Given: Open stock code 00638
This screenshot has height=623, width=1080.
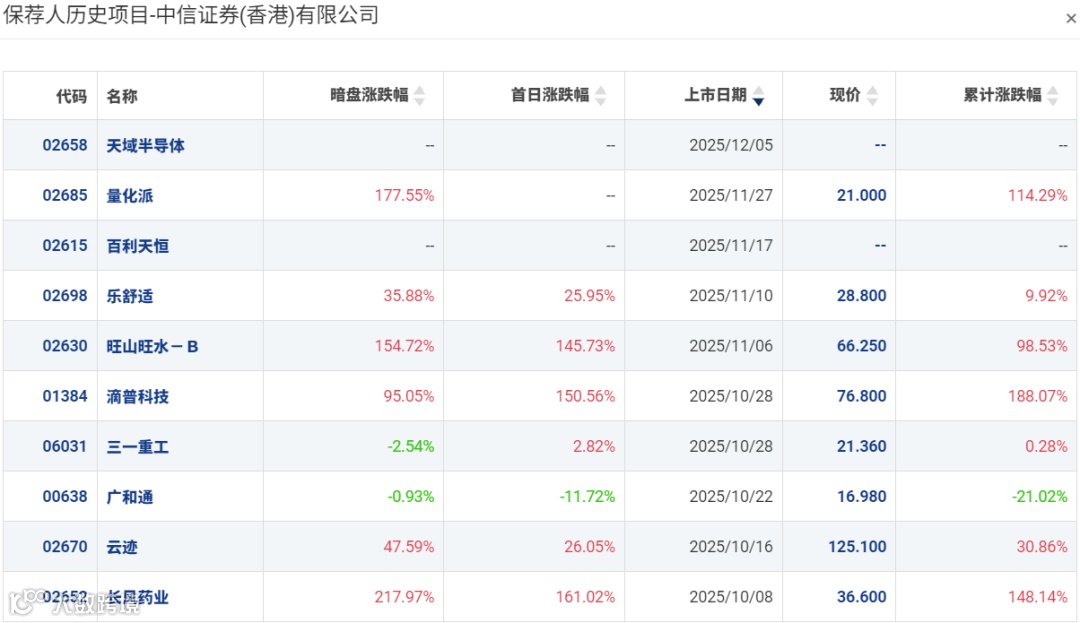Looking at the screenshot, I should pos(65,497).
